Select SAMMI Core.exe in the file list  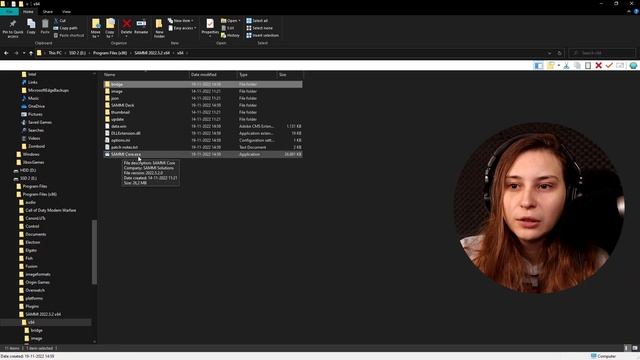[203, 154]
